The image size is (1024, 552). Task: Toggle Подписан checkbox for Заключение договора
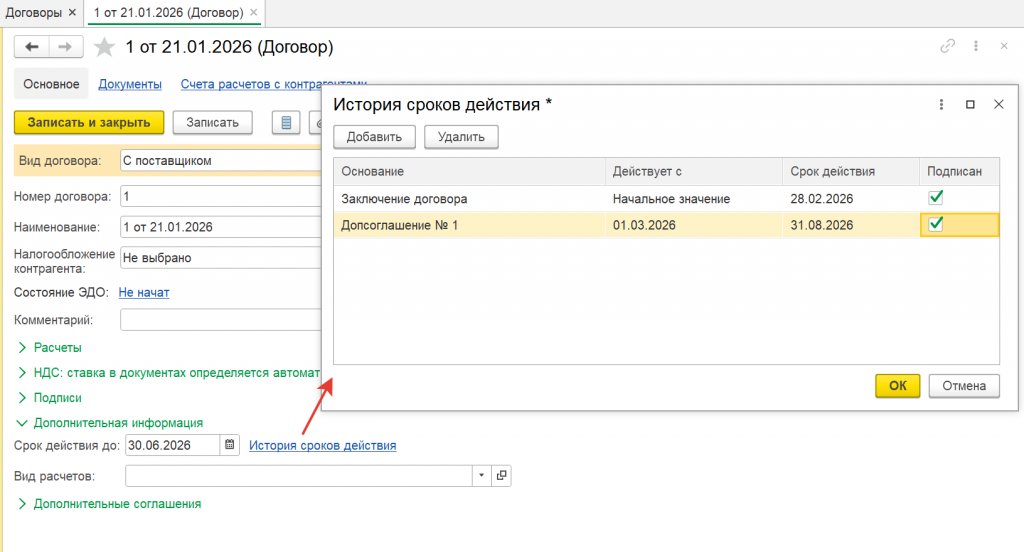pos(936,198)
